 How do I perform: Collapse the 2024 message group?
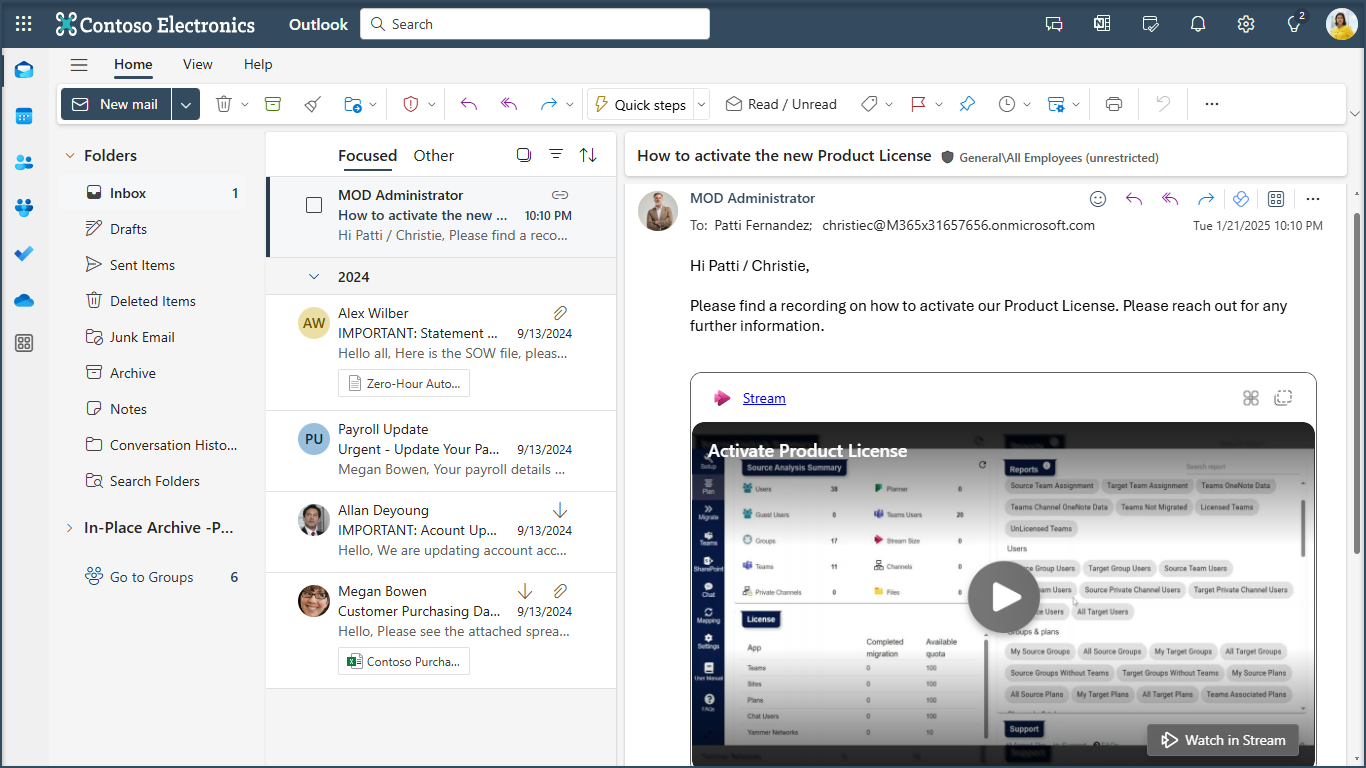tap(314, 277)
